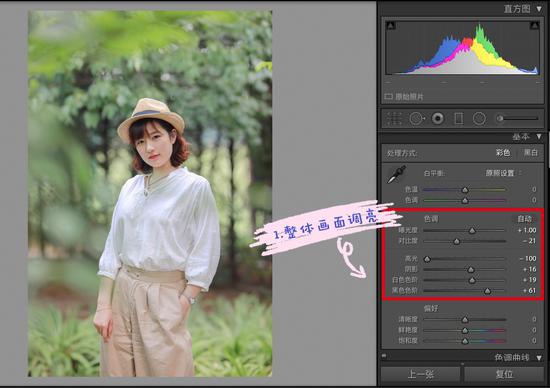Toggle highlight clipping indicator in histogram

pos(535,25)
